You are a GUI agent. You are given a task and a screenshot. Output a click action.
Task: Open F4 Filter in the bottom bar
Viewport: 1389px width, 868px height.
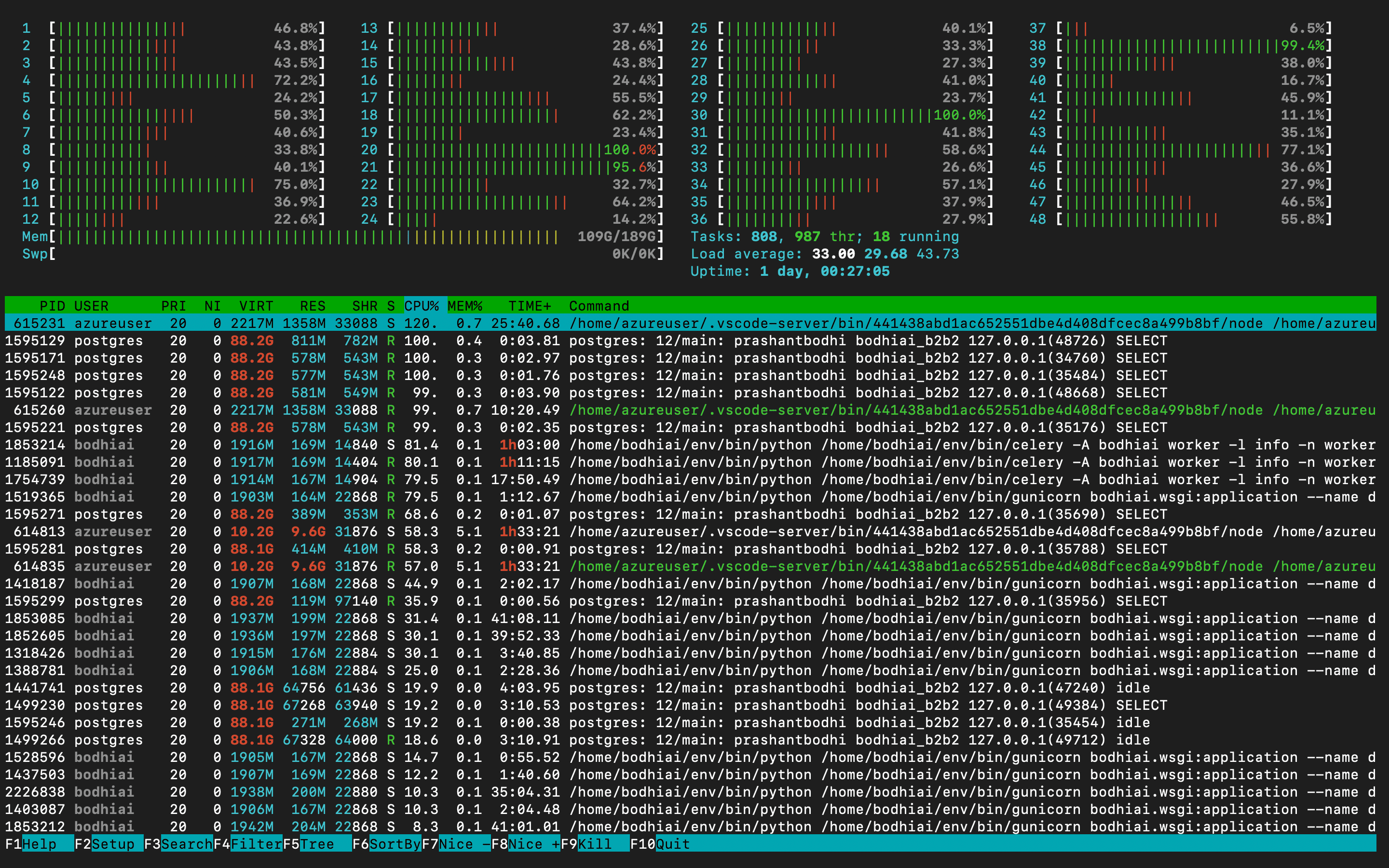(x=247, y=844)
